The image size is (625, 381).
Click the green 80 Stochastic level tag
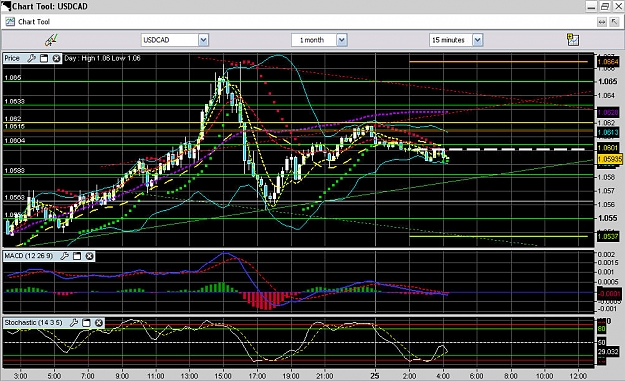tap(601, 329)
